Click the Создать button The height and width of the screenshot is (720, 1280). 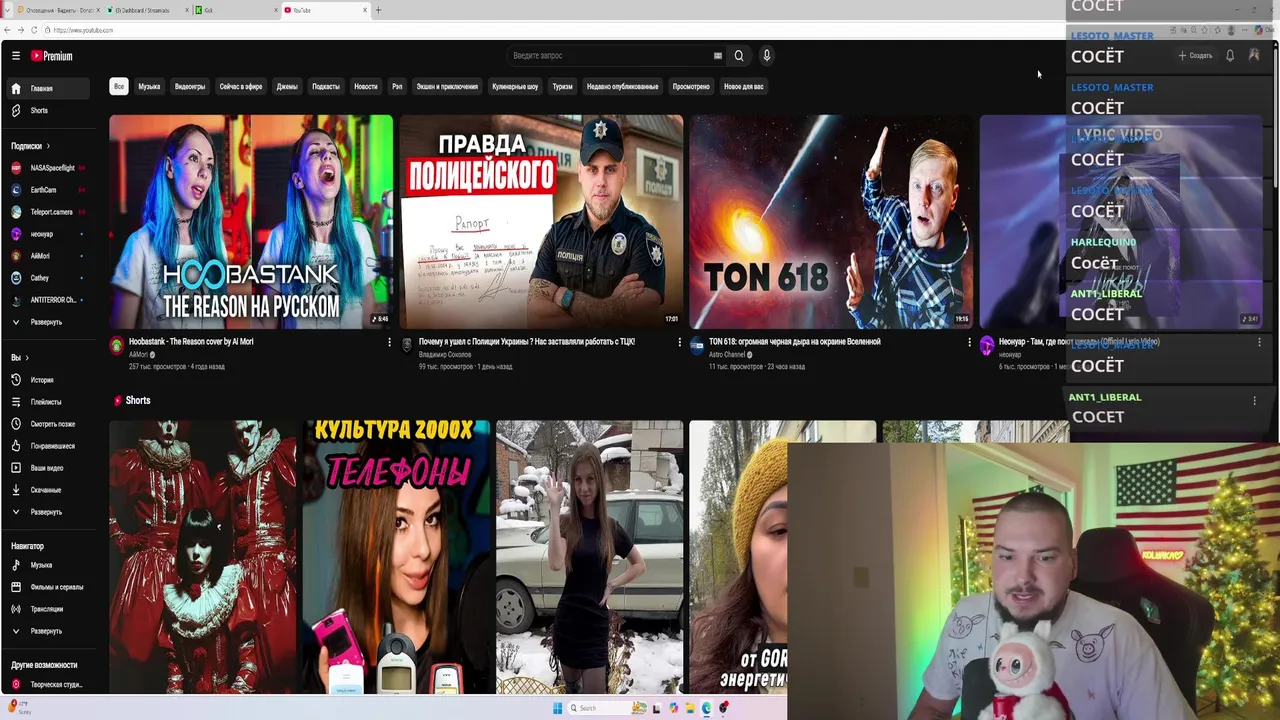click(1195, 56)
